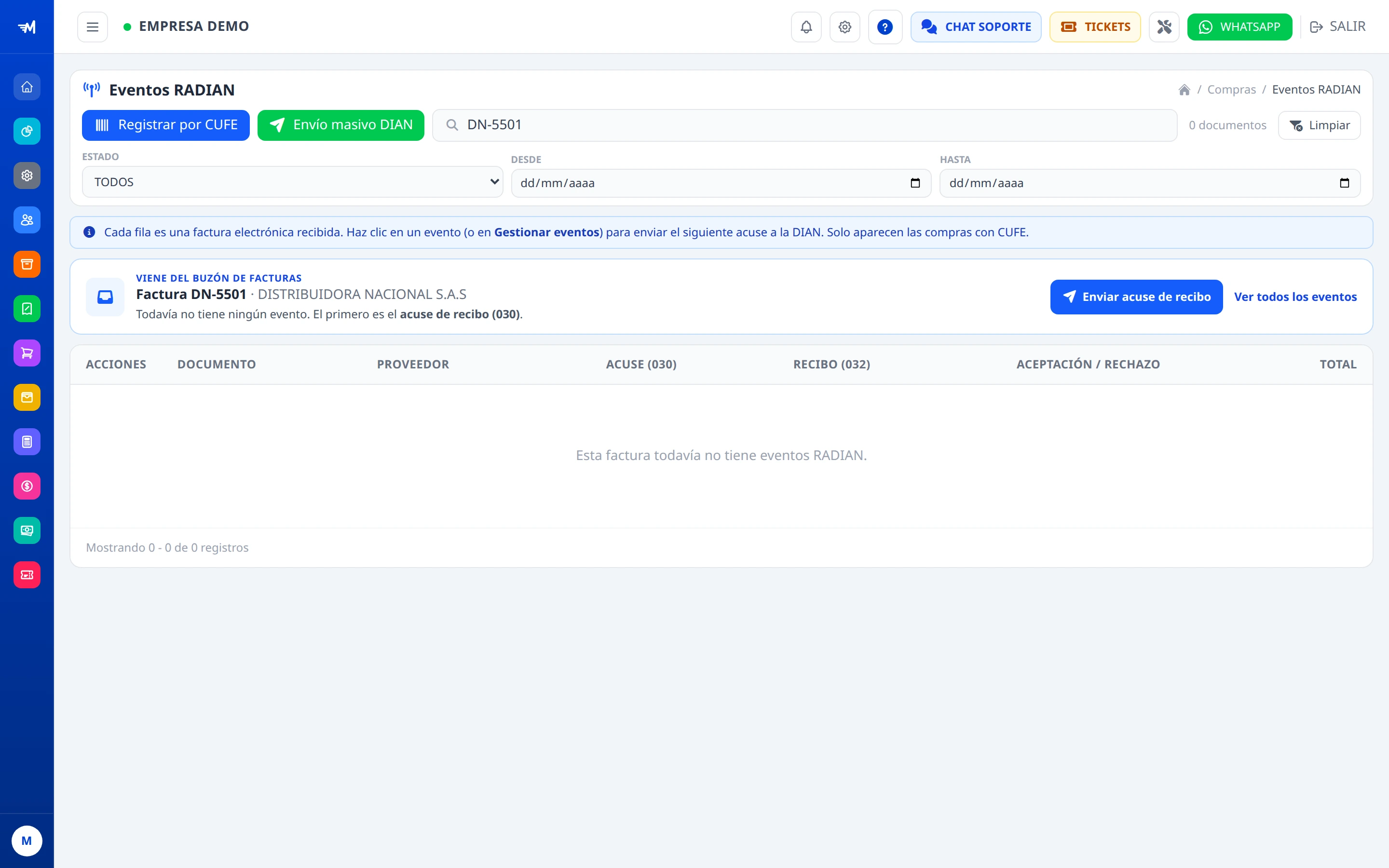1389x868 pixels.
Task: Click Enviar acuse de recibo button
Action: tap(1136, 297)
